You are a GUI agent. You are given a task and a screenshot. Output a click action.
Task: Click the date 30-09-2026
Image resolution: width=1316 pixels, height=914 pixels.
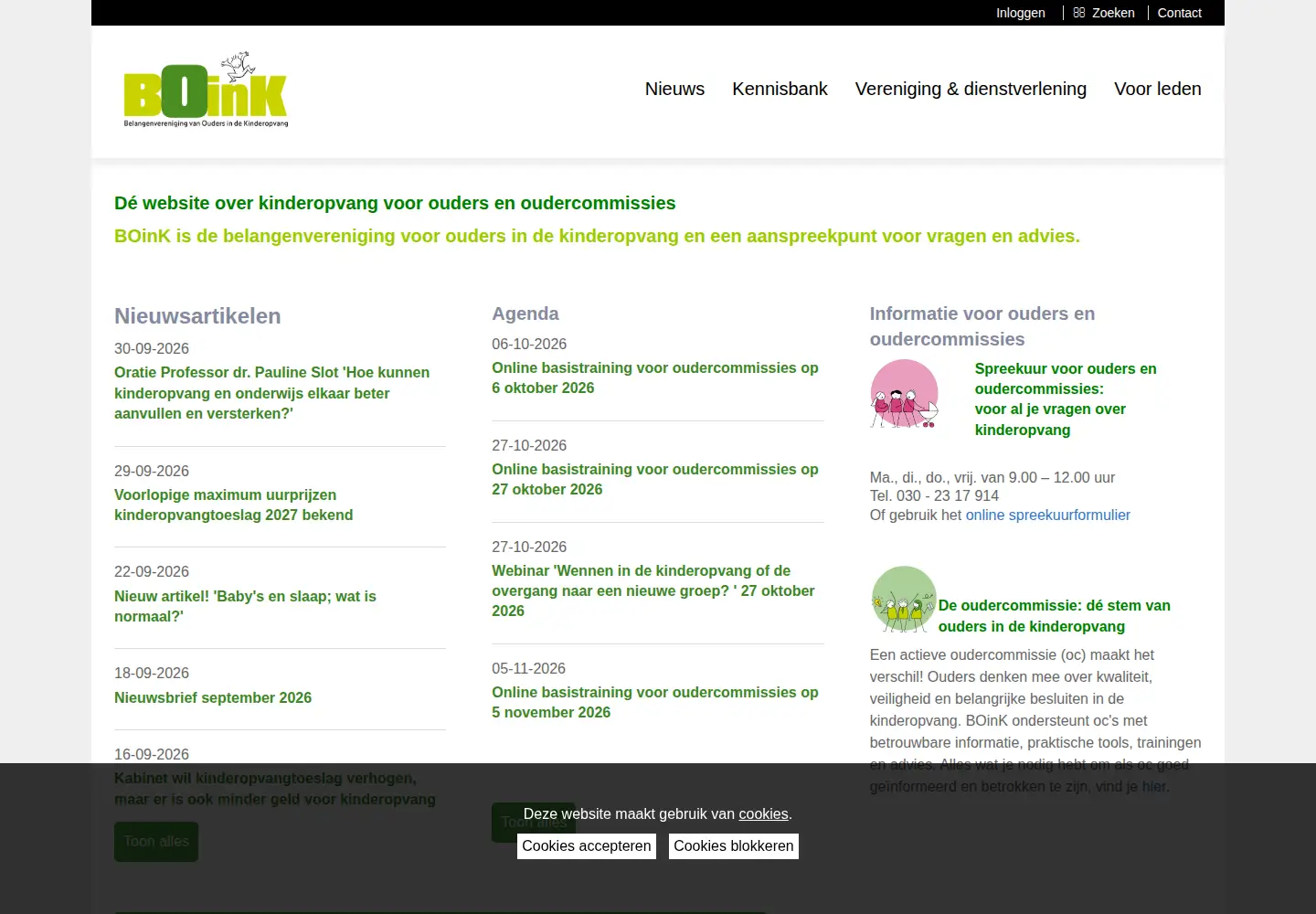(152, 349)
